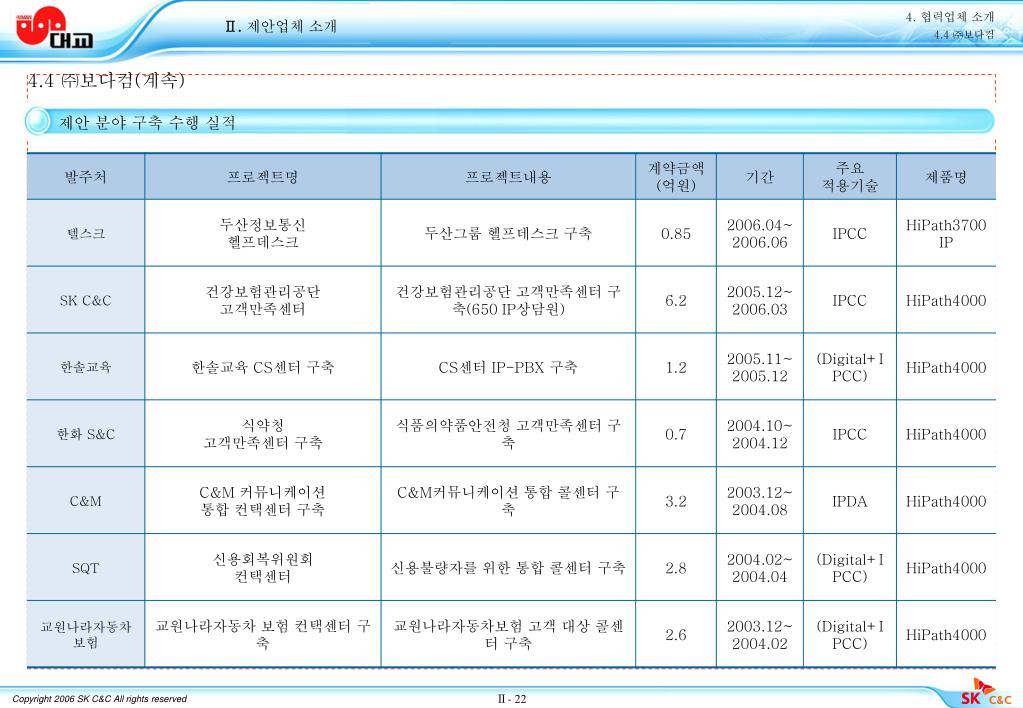Select the banner text '제안 분야 구축 수행 실적'
This screenshot has width=1023, height=708.
[147, 123]
